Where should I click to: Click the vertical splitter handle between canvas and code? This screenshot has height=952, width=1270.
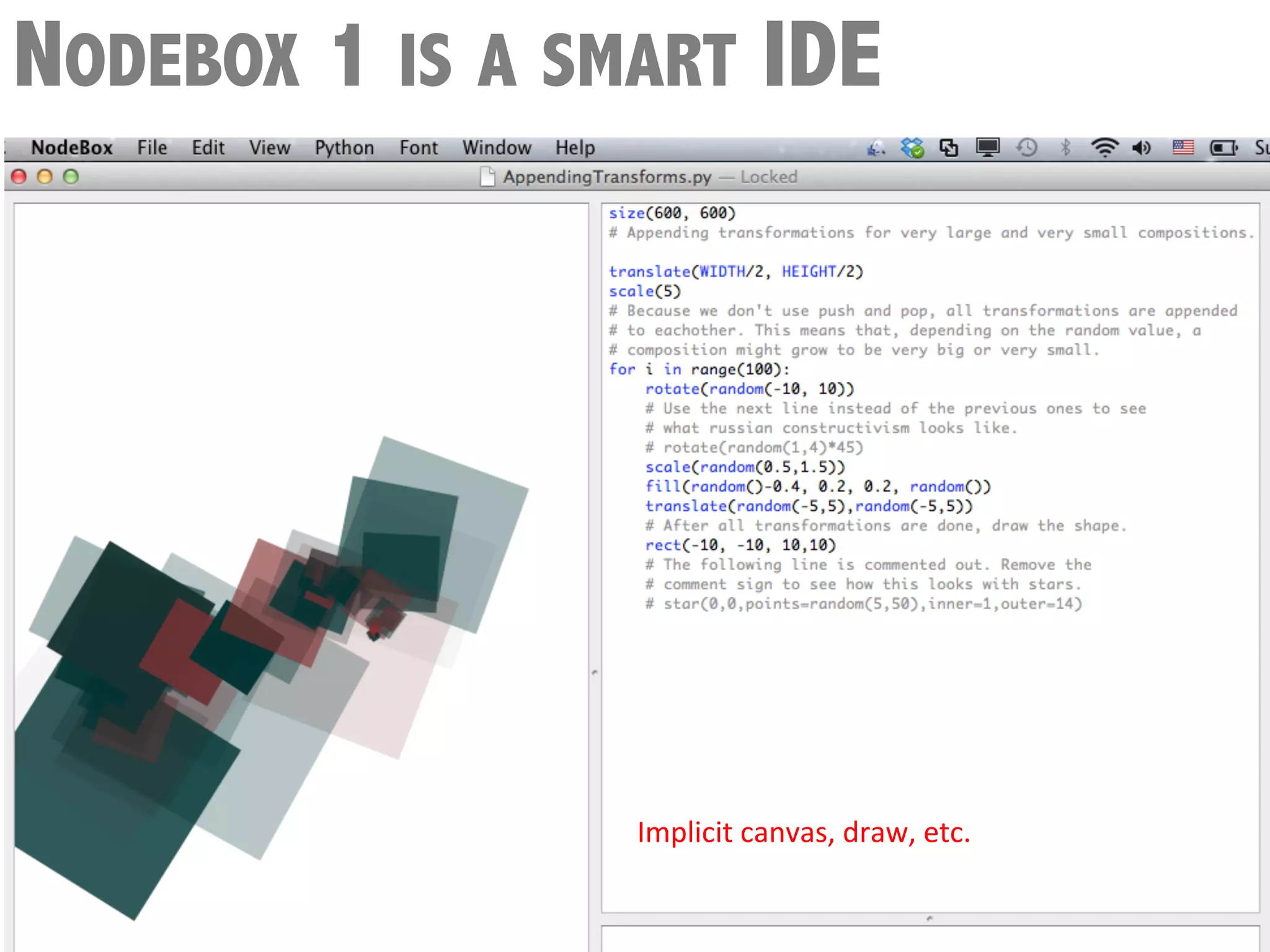[x=595, y=672]
